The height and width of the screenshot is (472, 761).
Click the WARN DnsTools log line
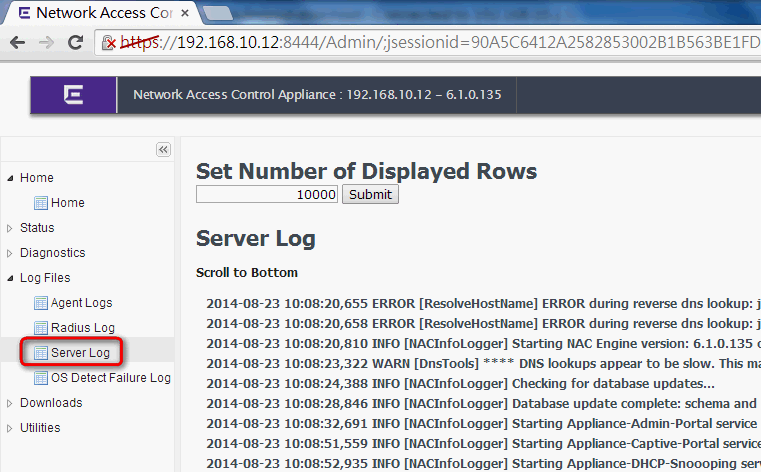point(483,364)
